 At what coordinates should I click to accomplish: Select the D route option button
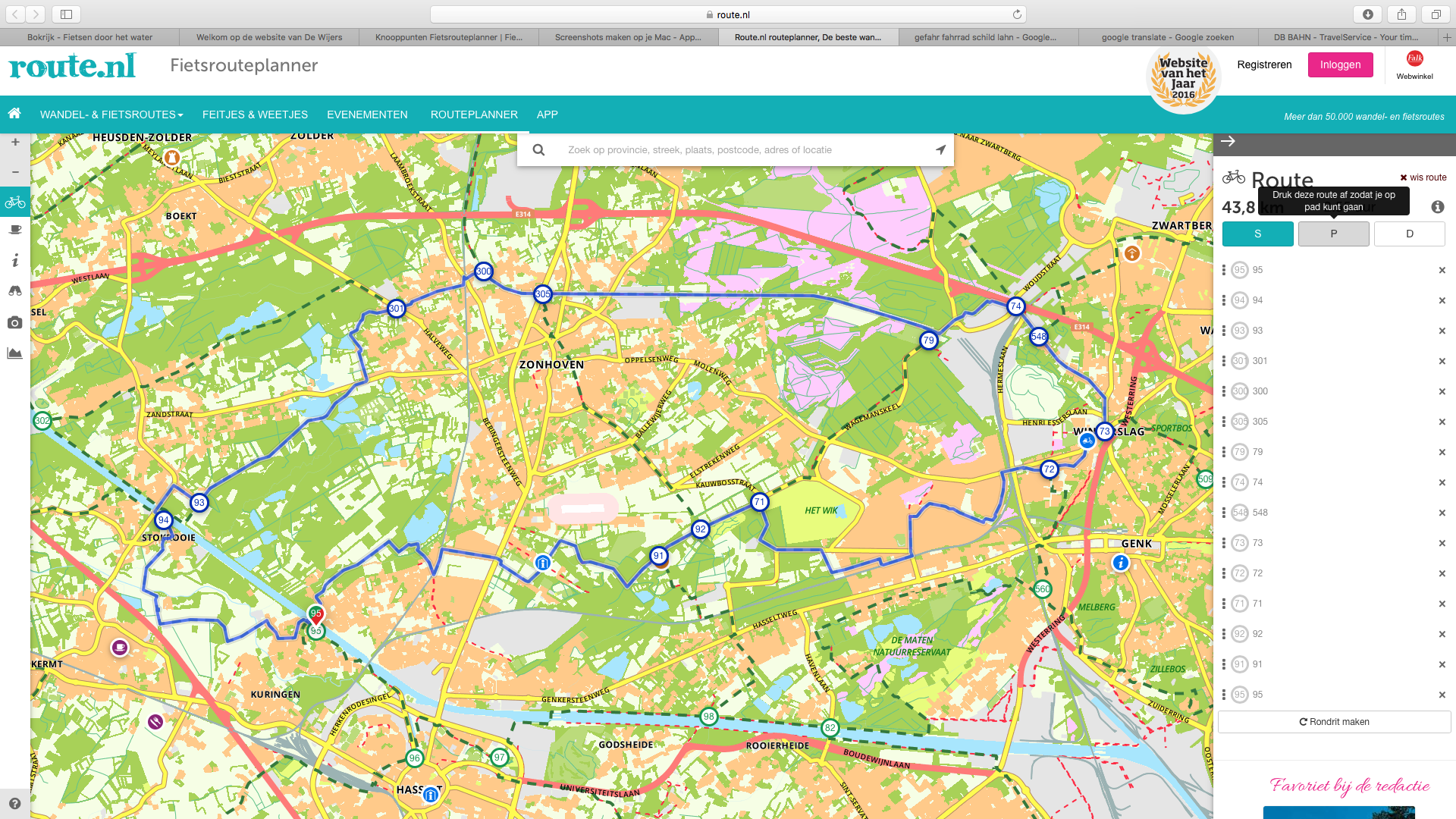pyautogui.click(x=1409, y=234)
